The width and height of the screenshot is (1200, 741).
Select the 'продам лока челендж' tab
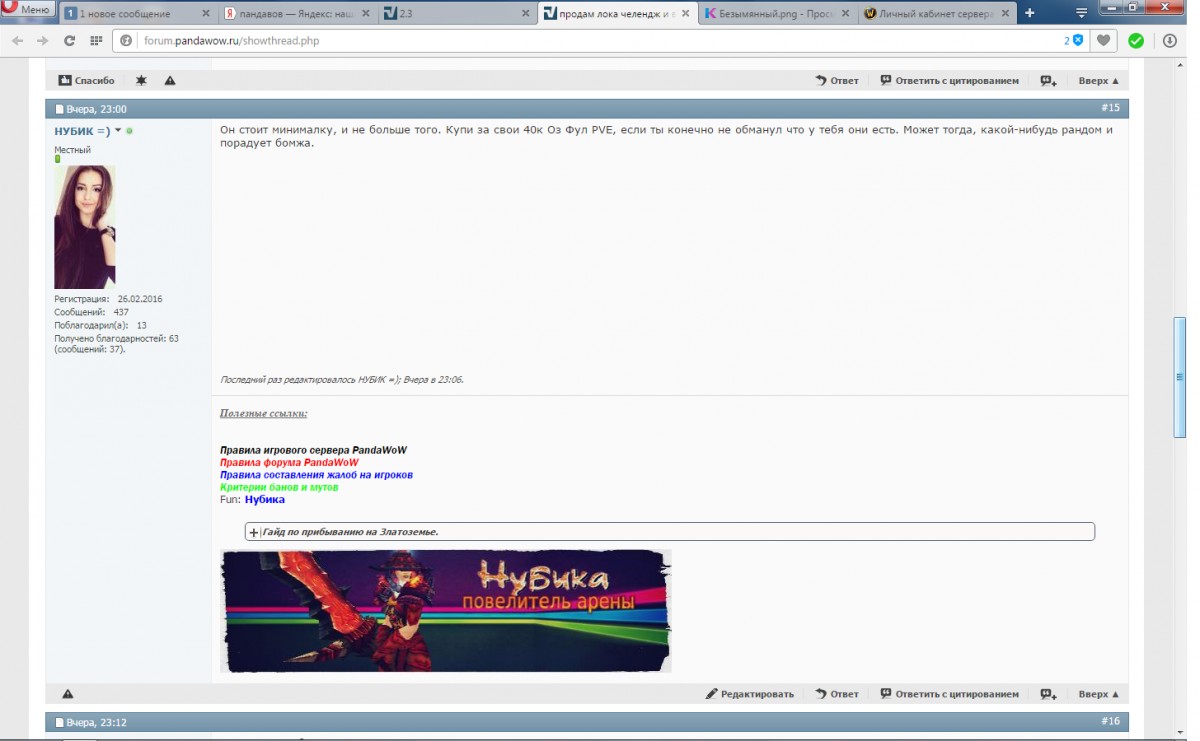pos(617,14)
